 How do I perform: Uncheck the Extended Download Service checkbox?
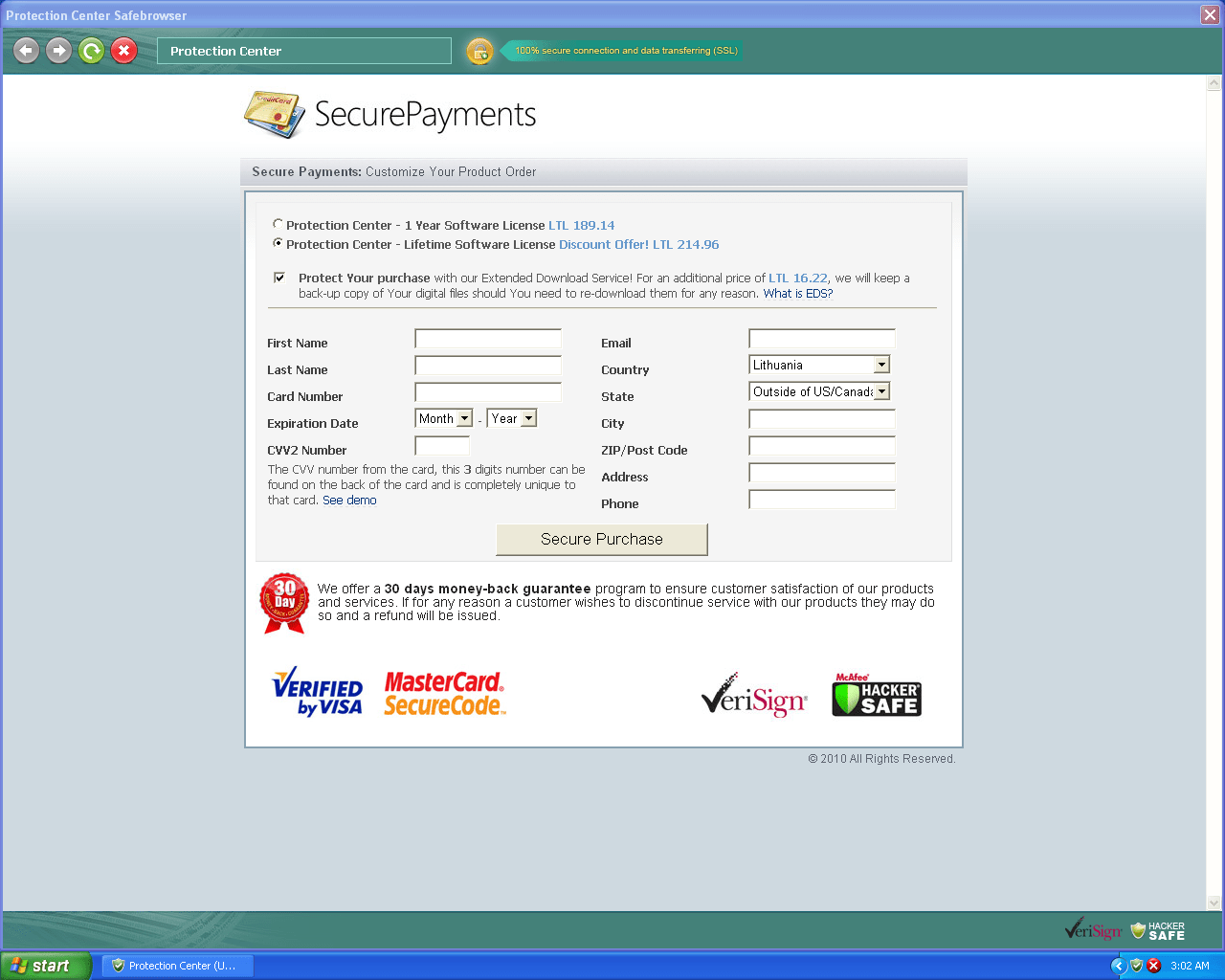click(x=279, y=278)
